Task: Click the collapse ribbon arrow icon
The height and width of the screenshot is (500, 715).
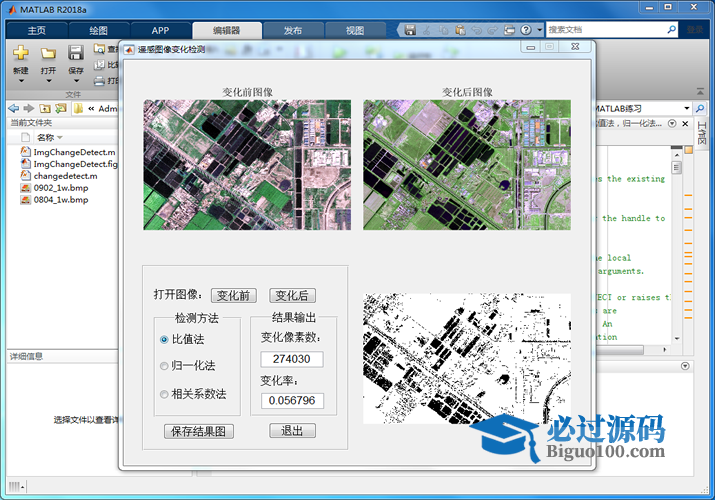Action: pos(700,92)
